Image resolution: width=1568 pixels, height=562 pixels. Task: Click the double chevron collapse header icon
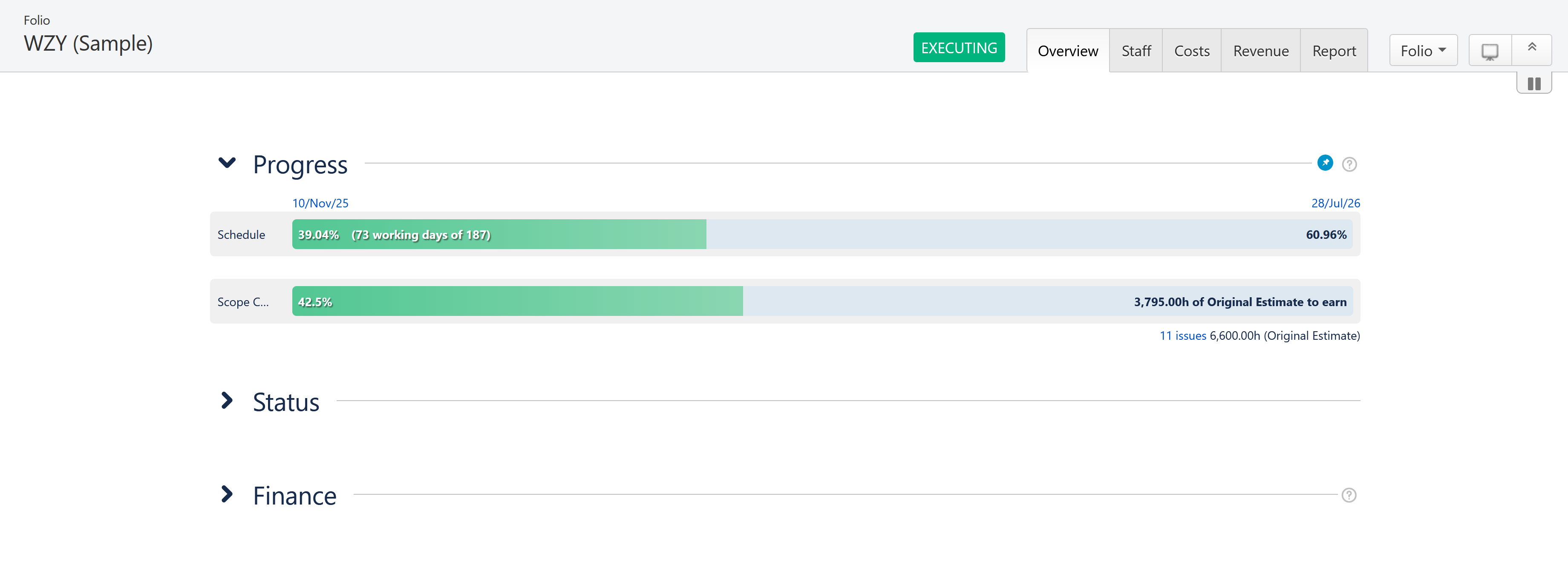click(x=1531, y=47)
